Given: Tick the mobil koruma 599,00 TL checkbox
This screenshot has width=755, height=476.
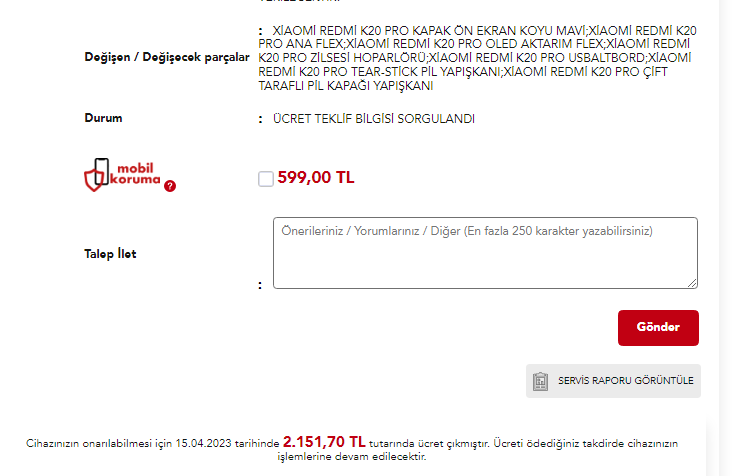Looking at the screenshot, I should point(265,179).
